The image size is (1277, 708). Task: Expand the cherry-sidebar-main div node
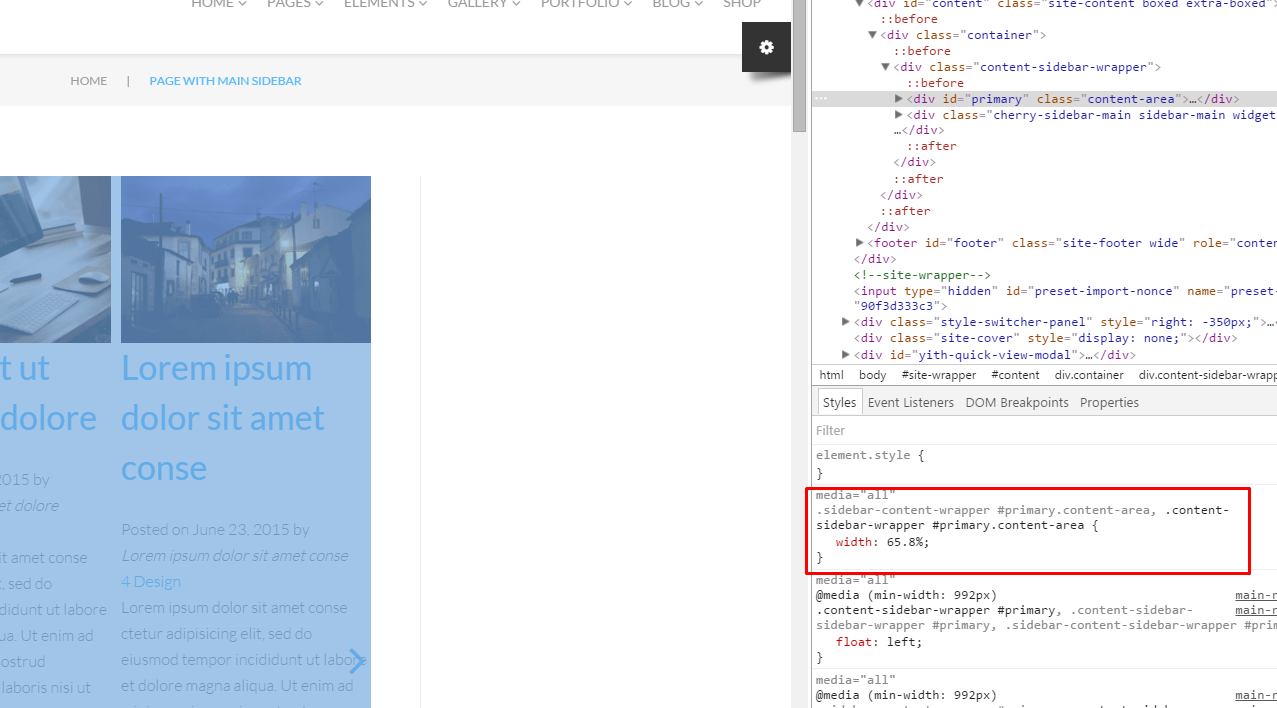pyautogui.click(x=899, y=114)
